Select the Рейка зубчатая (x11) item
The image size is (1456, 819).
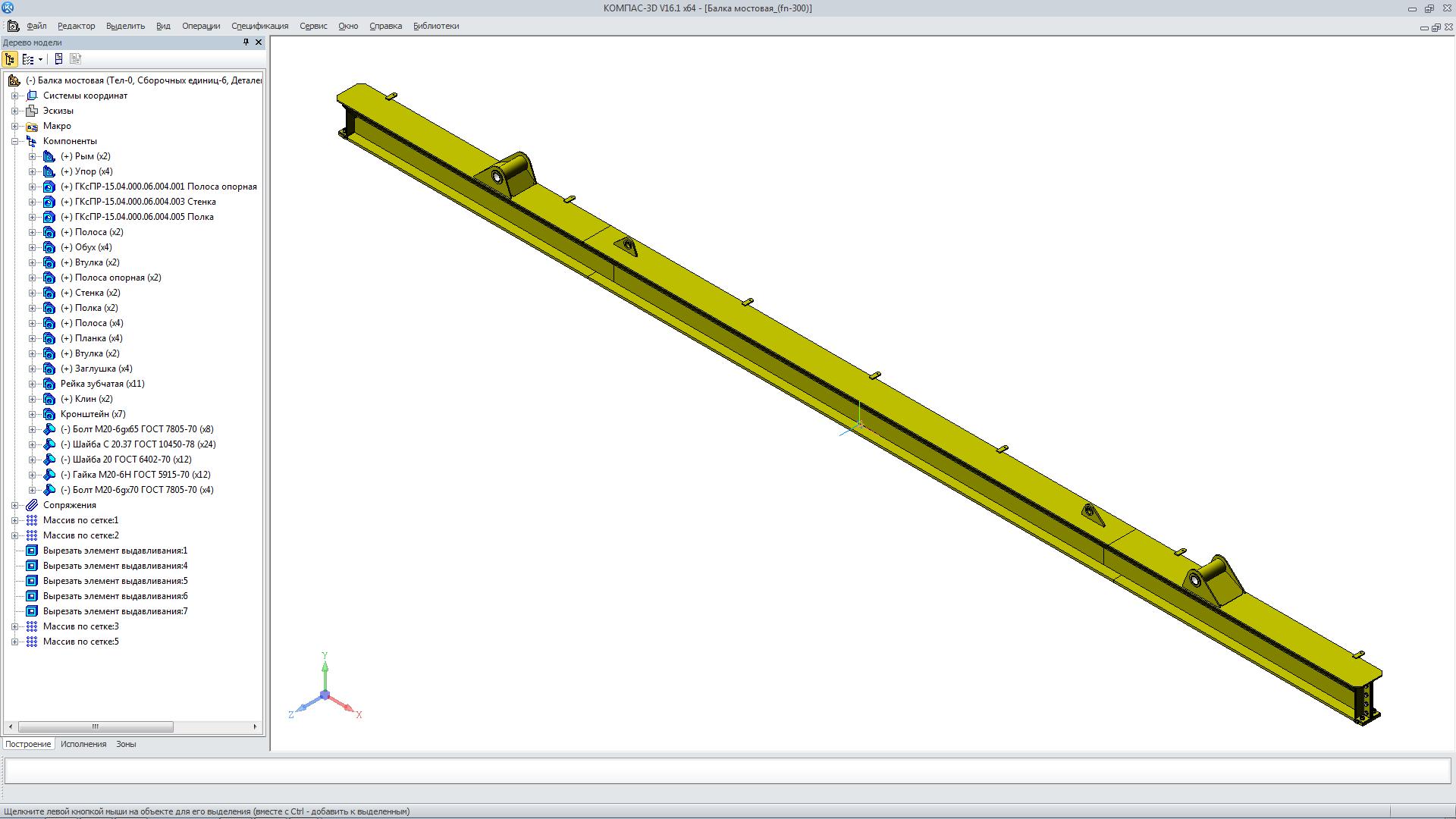(x=102, y=384)
